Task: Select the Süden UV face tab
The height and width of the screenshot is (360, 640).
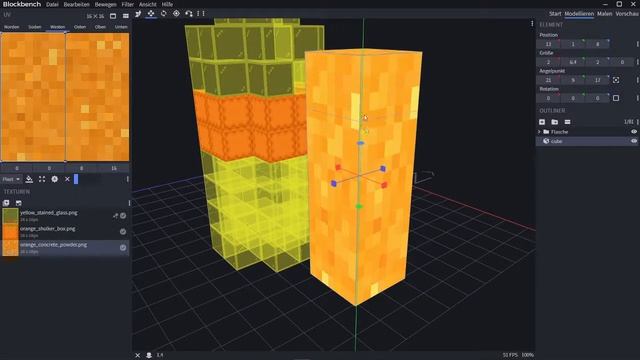Action: click(x=35, y=27)
